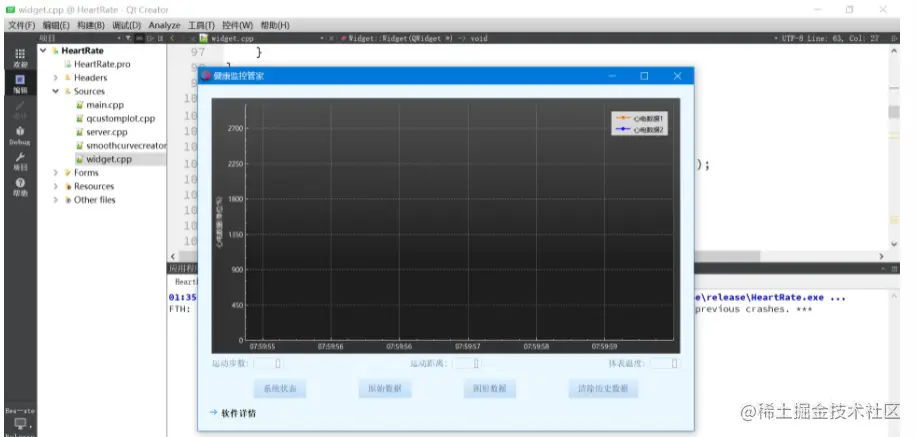Open the 帮助(H) menu
Viewport: 916px width, 437px height.
pos(275,25)
